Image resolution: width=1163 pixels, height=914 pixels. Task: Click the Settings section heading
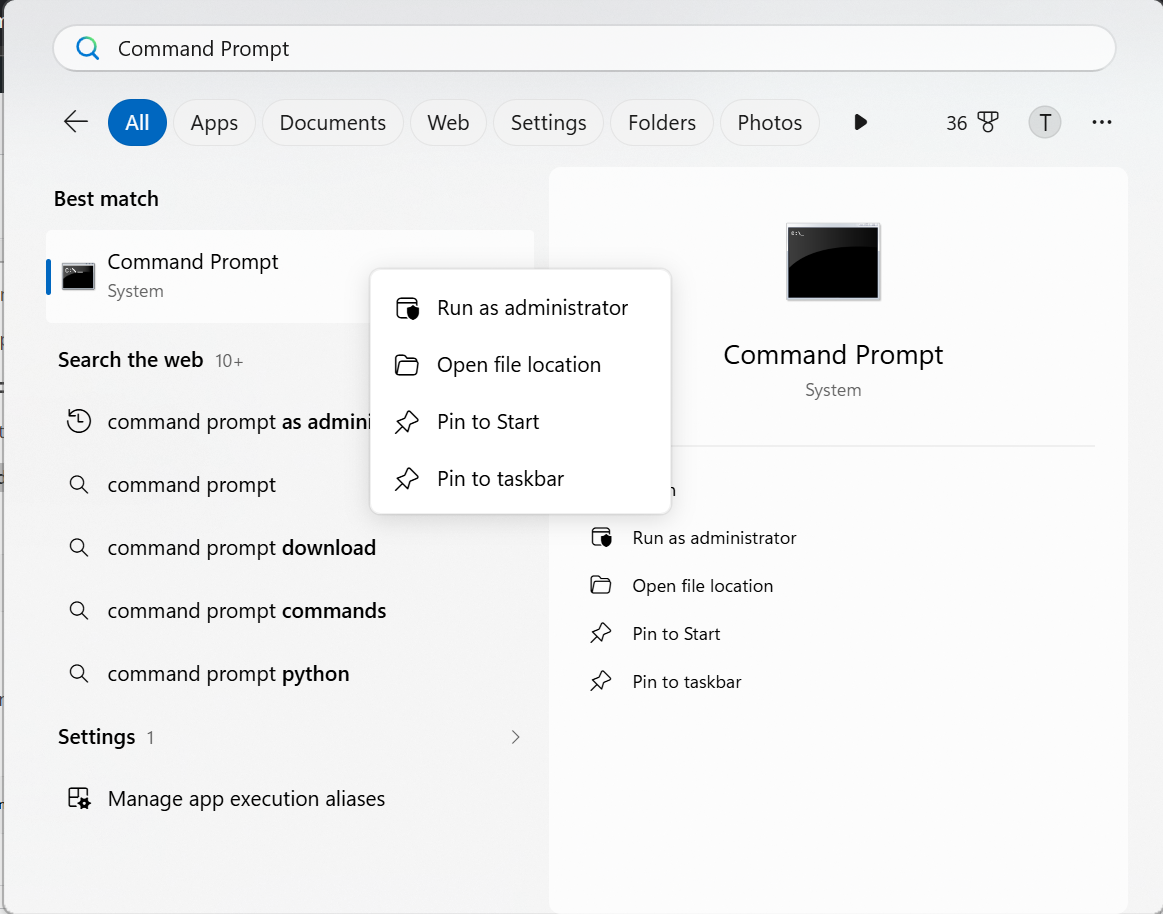click(96, 737)
